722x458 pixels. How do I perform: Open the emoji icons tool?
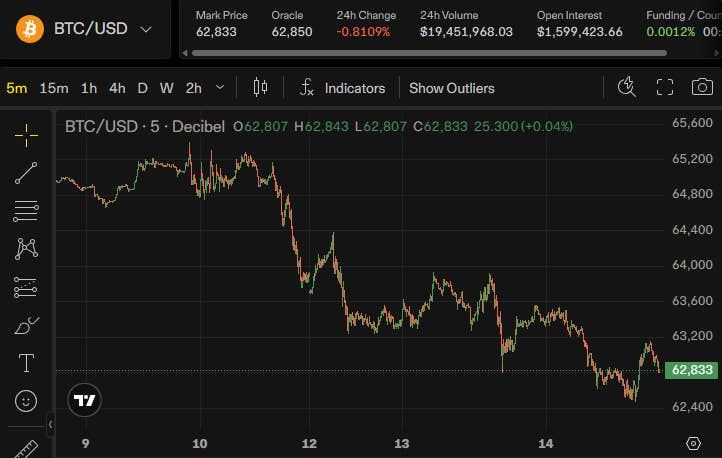(26, 401)
